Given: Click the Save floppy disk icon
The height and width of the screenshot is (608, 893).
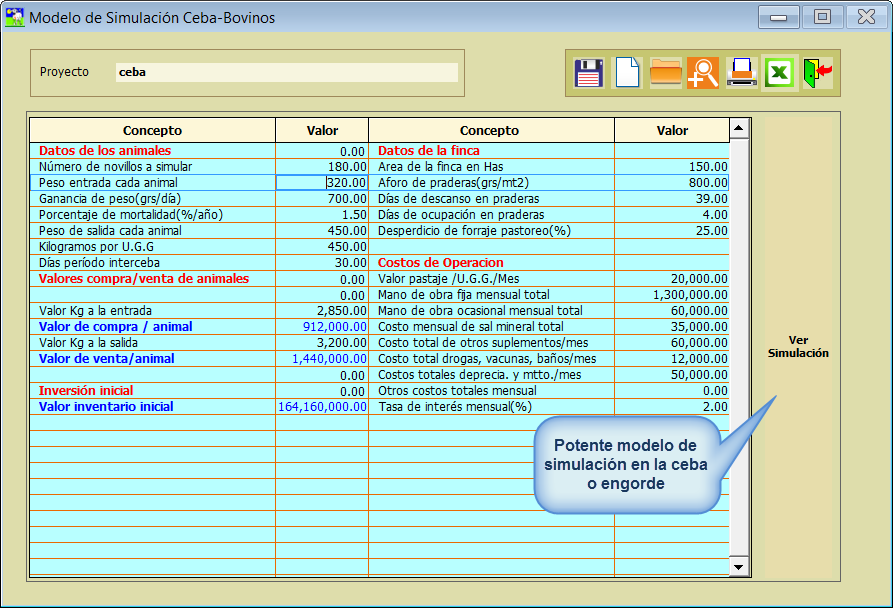Looking at the screenshot, I should 589,73.
